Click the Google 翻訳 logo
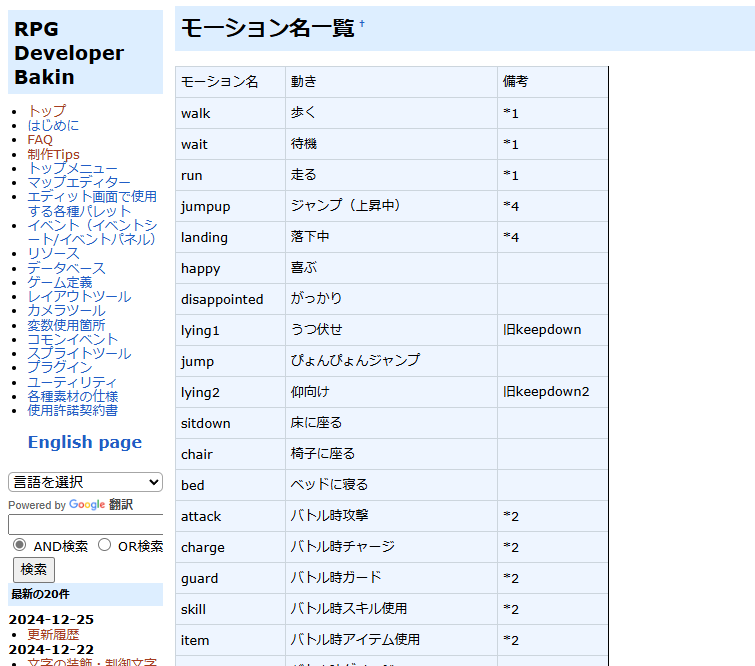755x666 pixels. point(101,505)
